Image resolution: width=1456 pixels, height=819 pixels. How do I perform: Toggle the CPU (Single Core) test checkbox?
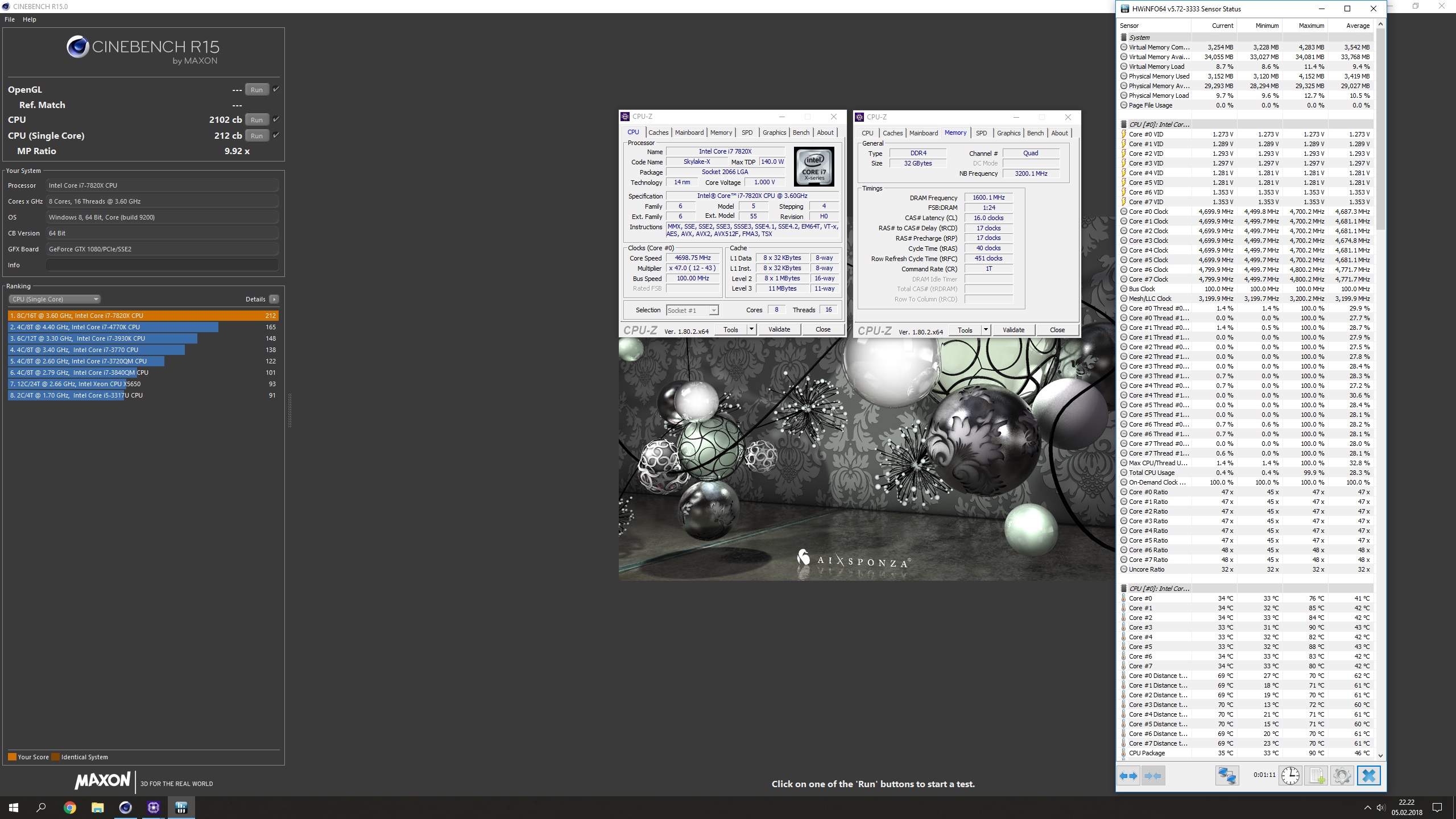click(276, 135)
